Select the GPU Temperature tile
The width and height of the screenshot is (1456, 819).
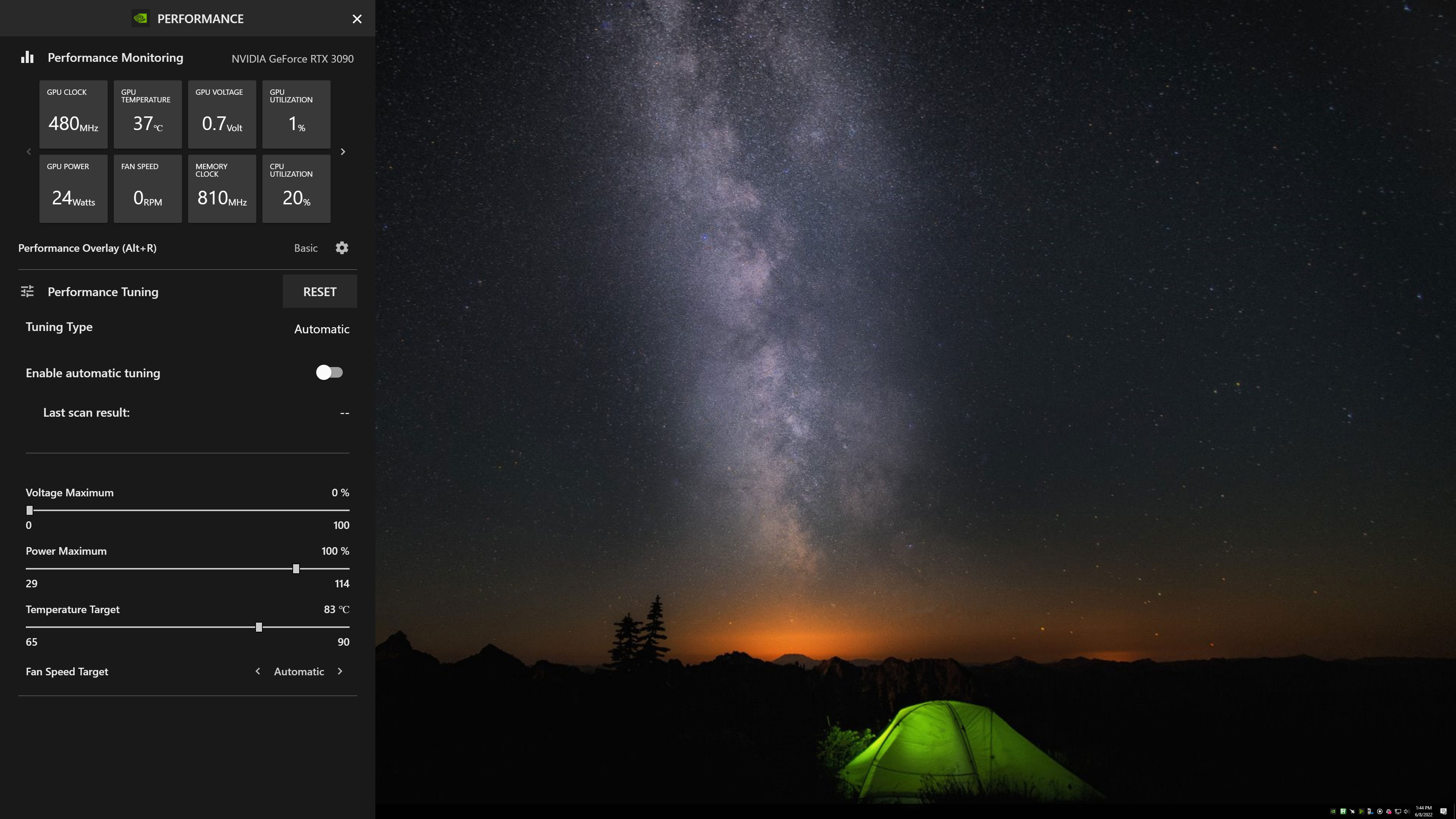click(x=147, y=114)
